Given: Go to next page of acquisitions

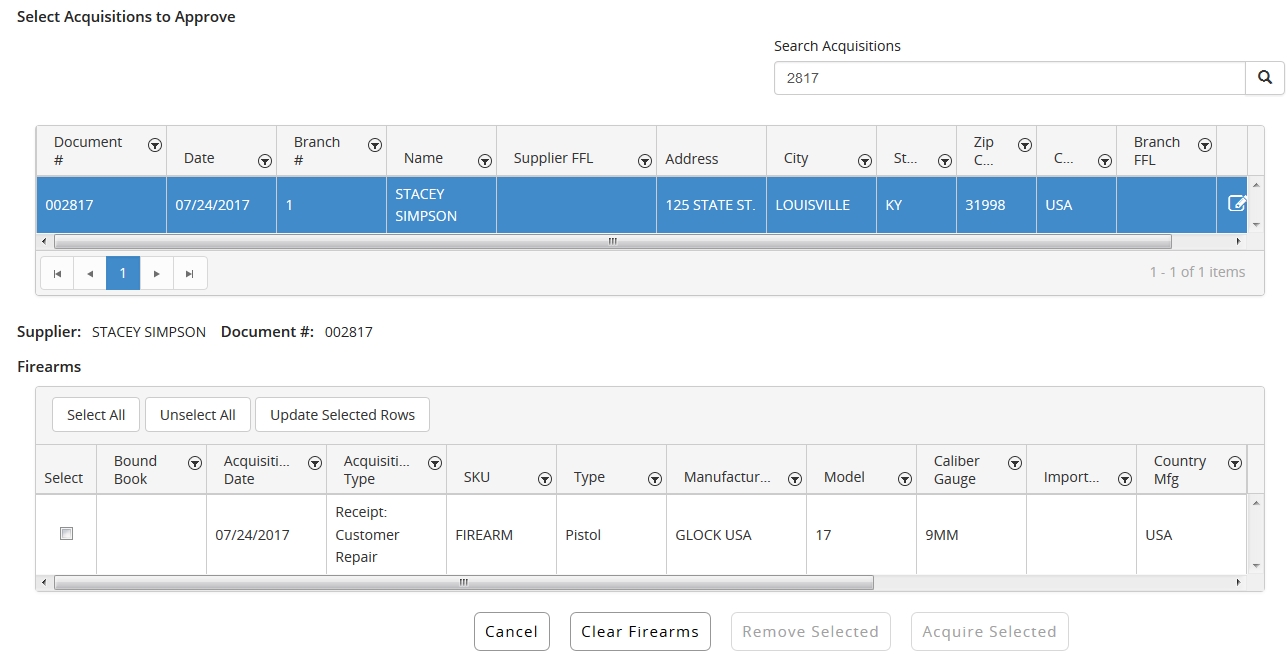Looking at the screenshot, I should [156, 273].
